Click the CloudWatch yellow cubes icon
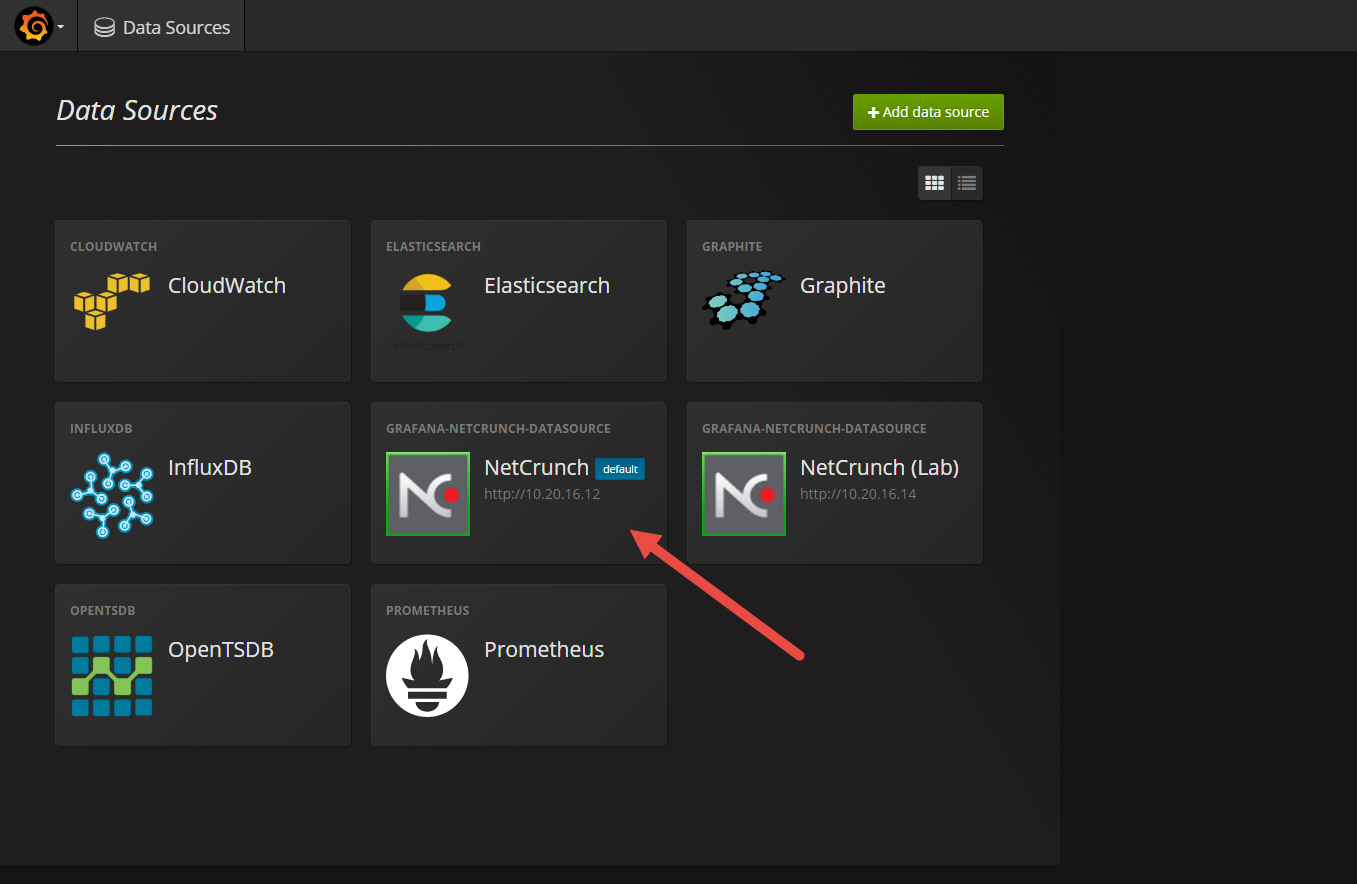The image size is (1357, 884). [x=112, y=301]
